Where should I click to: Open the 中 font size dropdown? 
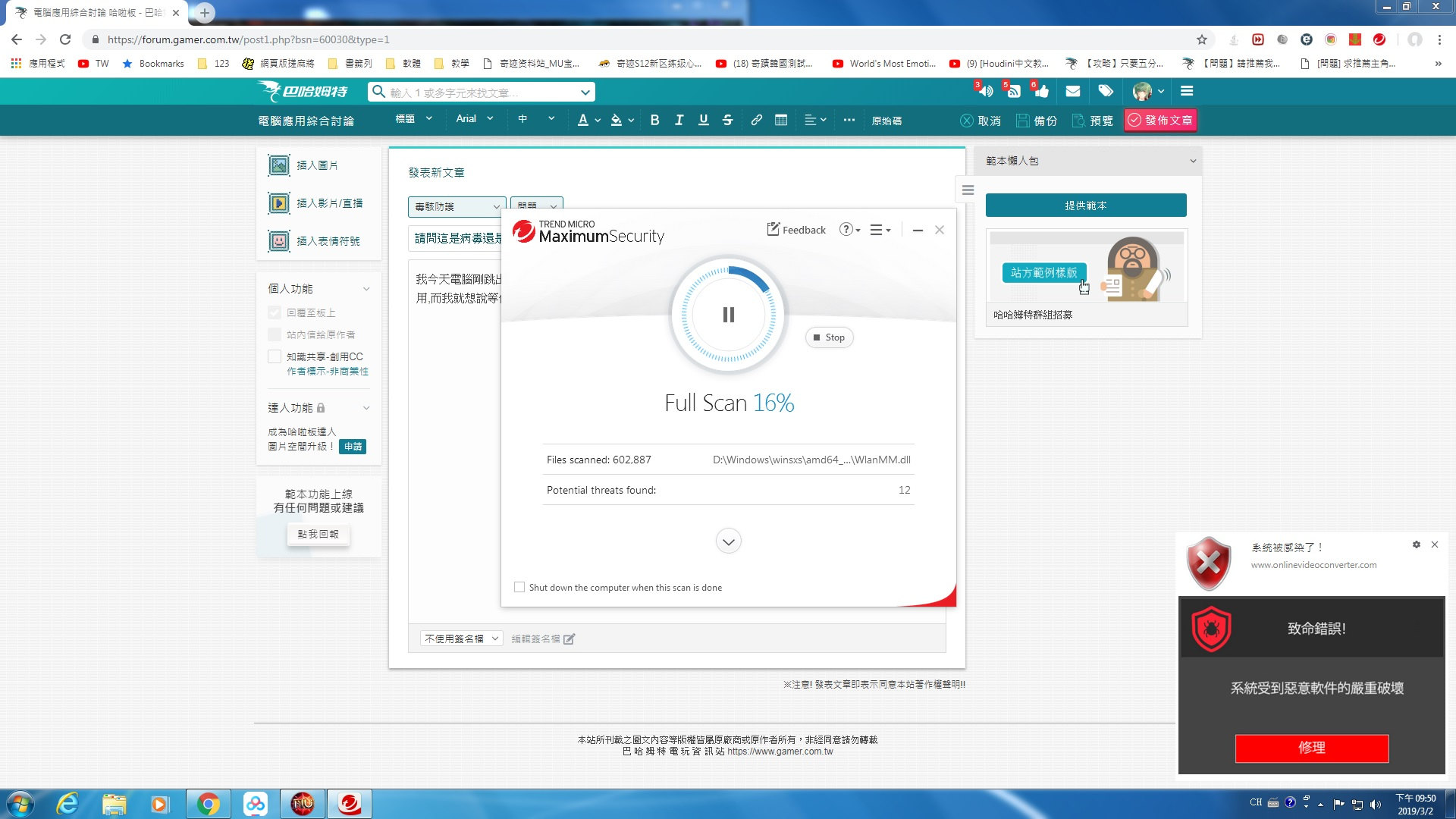coord(535,119)
